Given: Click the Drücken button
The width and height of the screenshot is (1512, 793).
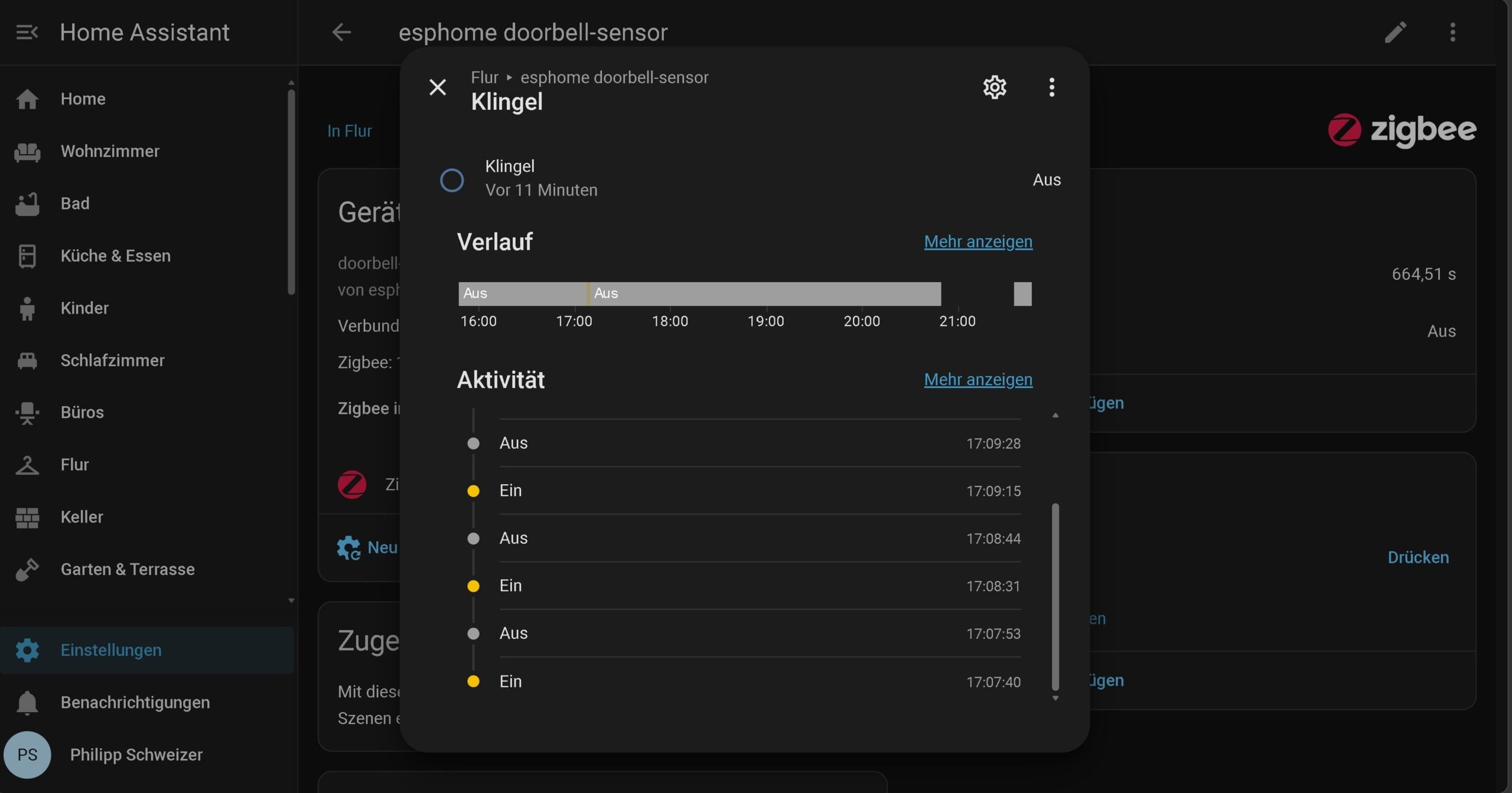Looking at the screenshot, I should [1418, 557].
